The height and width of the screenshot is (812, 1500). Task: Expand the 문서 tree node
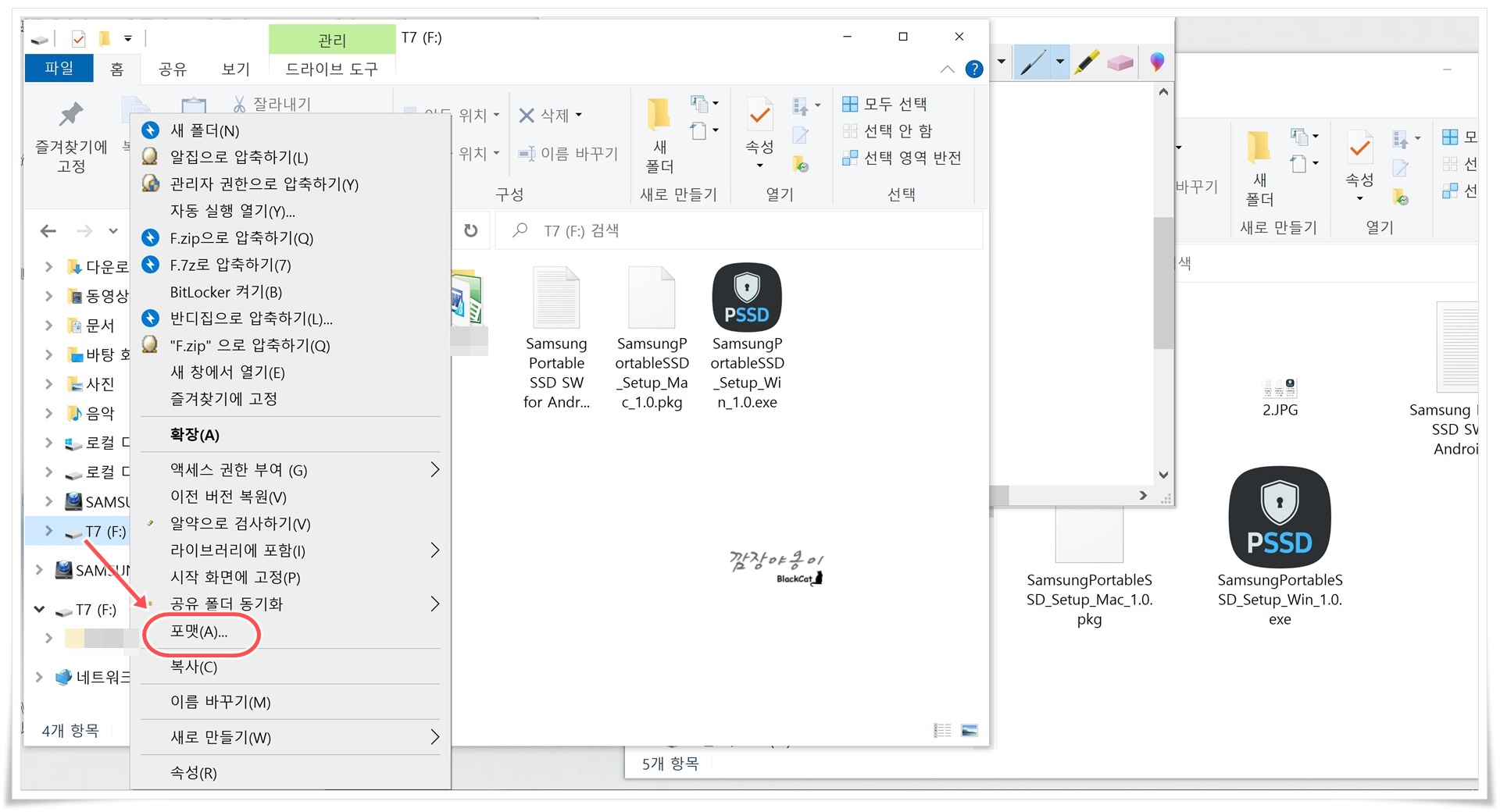click(48, 326)
